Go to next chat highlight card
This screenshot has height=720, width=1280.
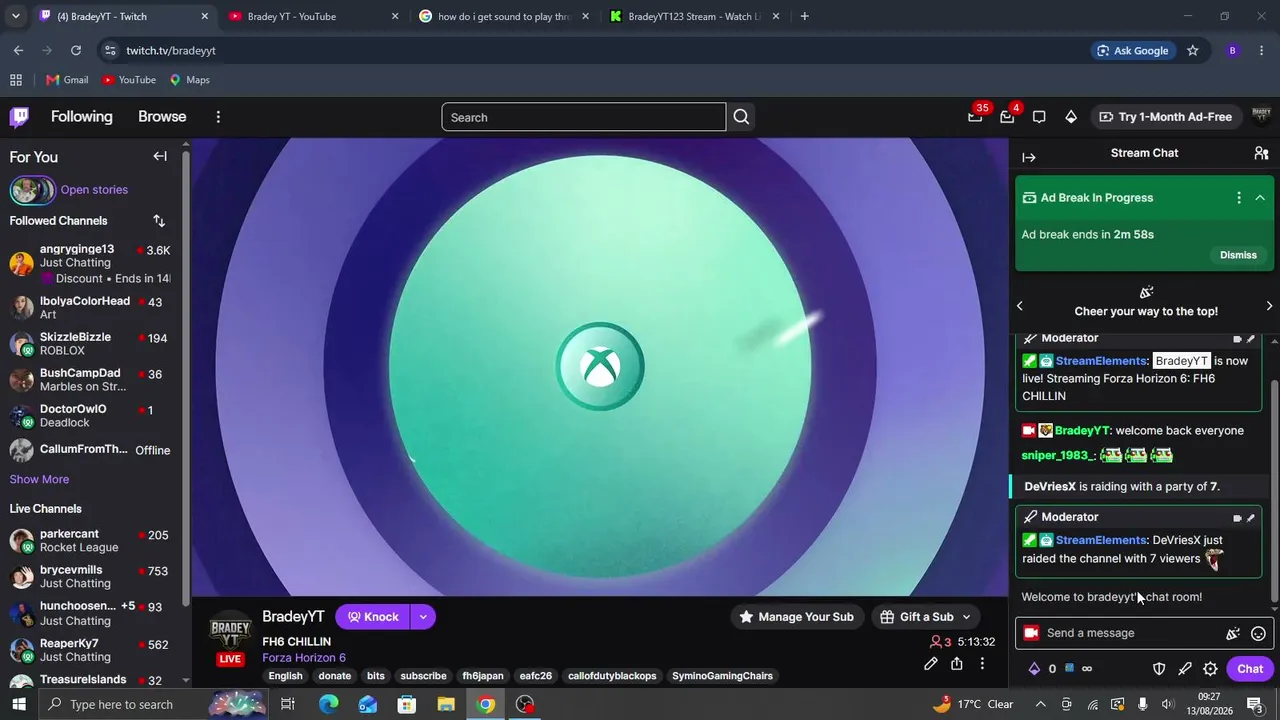(x=1270, y=306)
